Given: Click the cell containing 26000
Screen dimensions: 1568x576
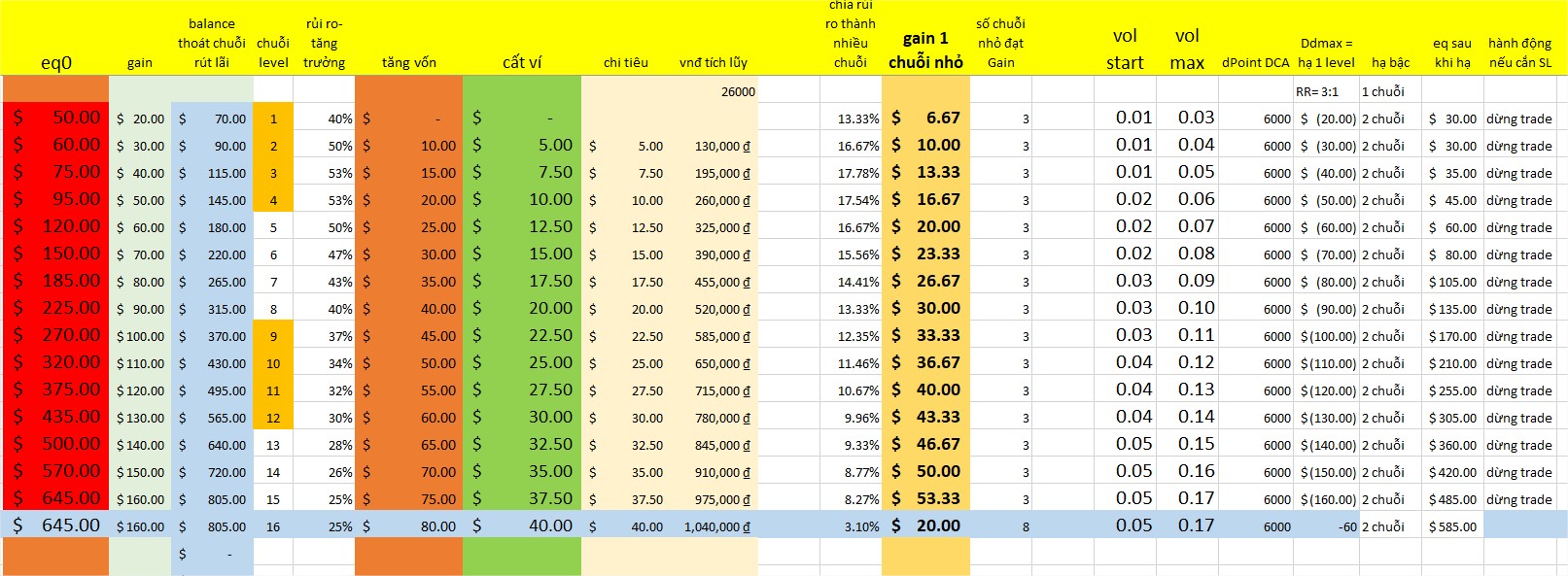Looking at the screenshot, I should tap(717, 91).
